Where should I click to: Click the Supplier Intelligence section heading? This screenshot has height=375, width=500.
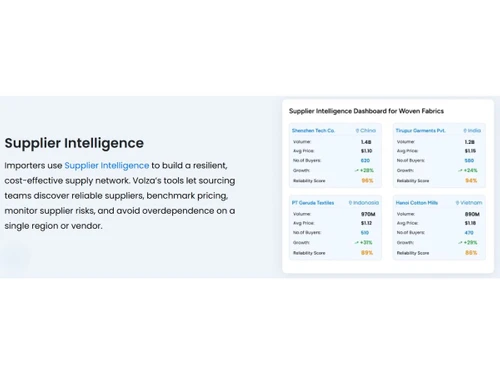(x=74, y=143)
